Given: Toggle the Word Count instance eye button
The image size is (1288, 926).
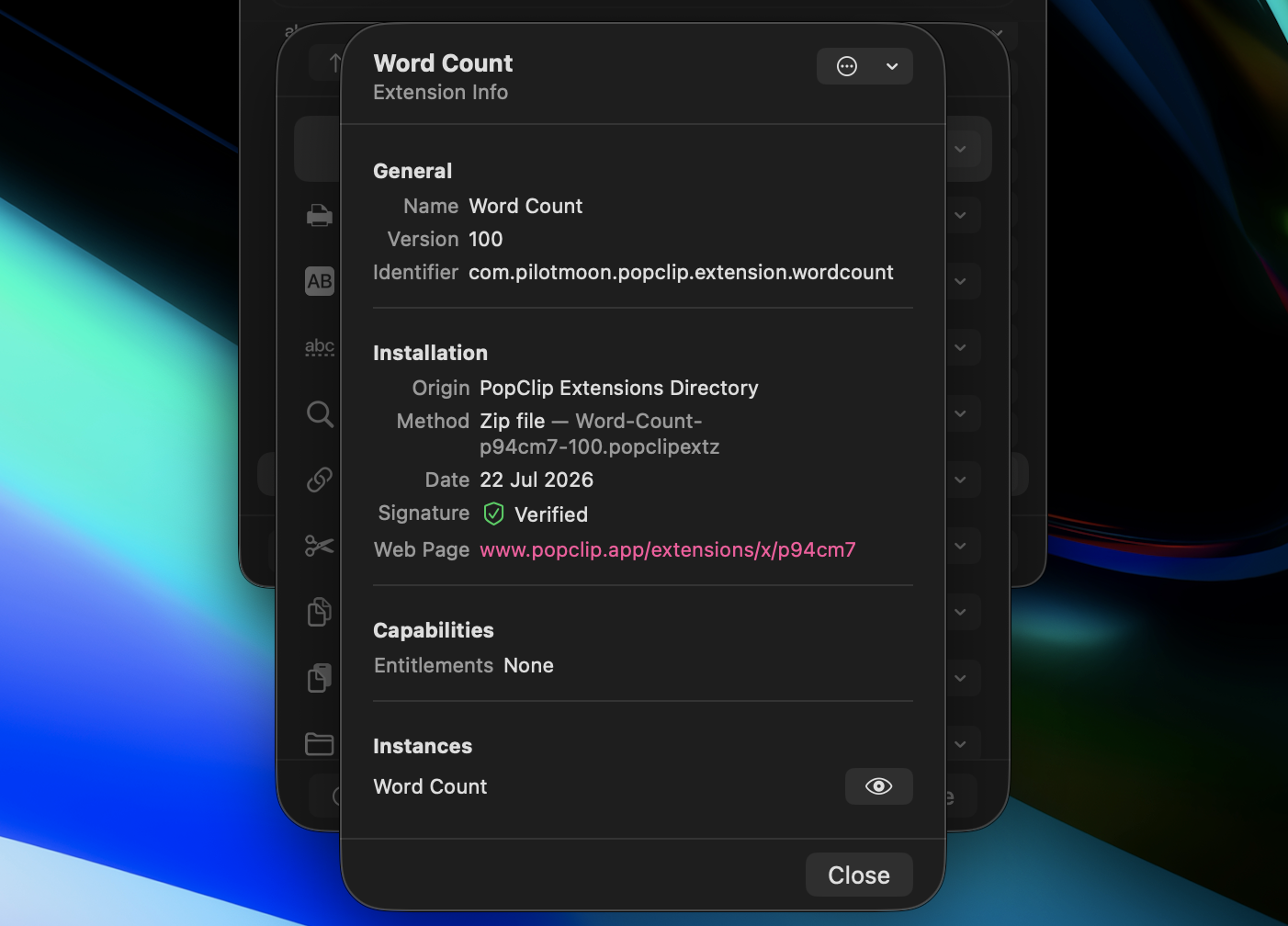Looking at the screenshot, I should pyautogui.click(x=878, y=786).
